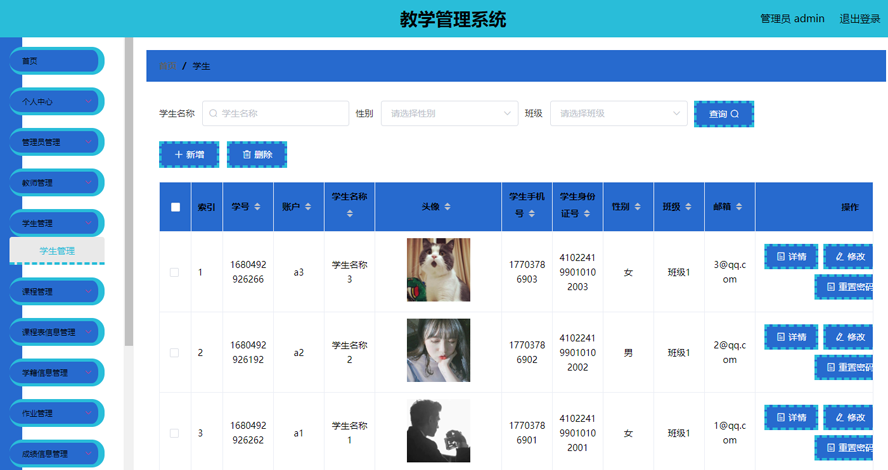Image resolution: width=888 pixels, height=470 pixels.
Task: Click email cell 2@qq.com
Action: (729, 352)
